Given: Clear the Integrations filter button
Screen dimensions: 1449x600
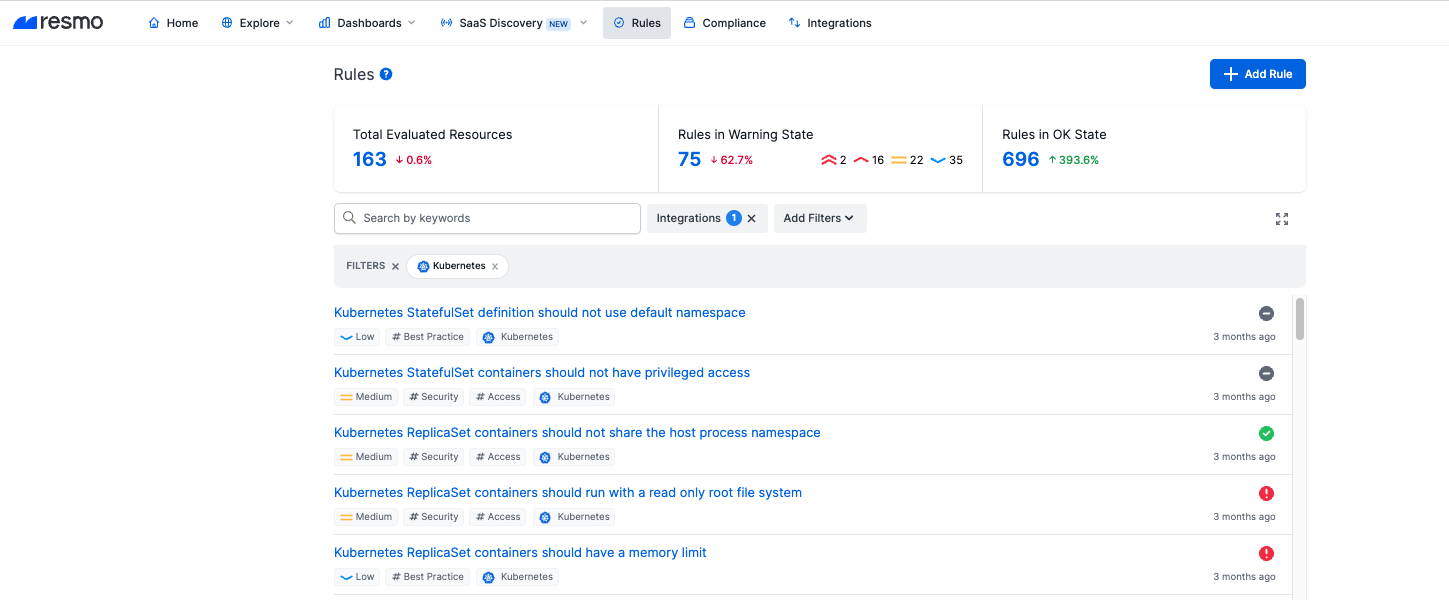Looking at the screenshot, I should pos(752,219).
